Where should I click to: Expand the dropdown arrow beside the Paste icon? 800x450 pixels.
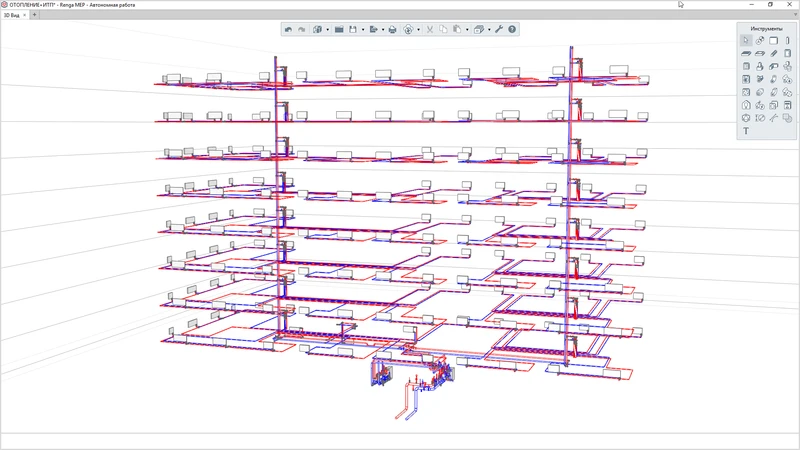point(467,30)
